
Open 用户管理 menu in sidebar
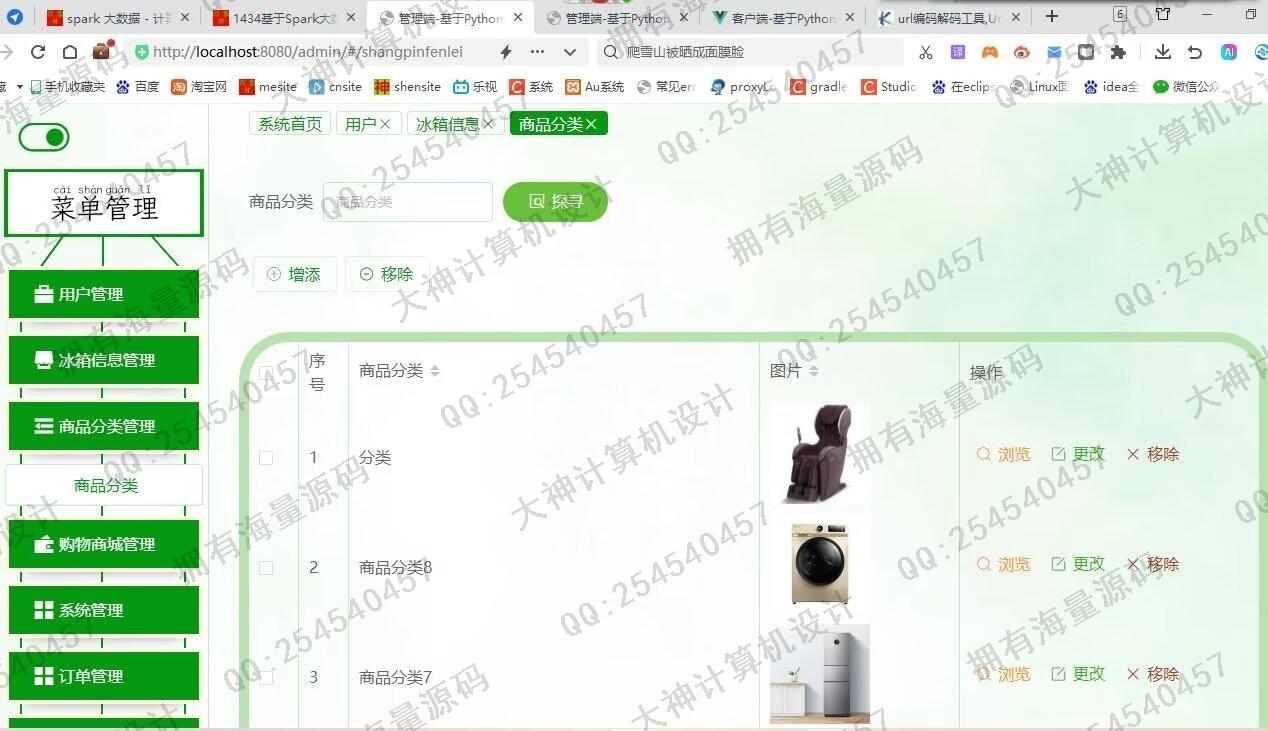pyautogui.click(x=104, y=294)
